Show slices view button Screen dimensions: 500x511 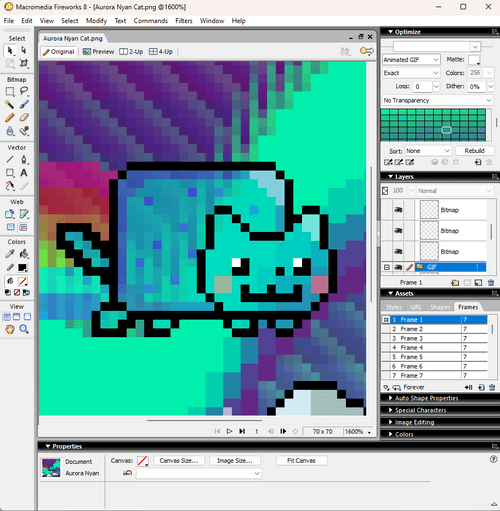click(23, 227)
